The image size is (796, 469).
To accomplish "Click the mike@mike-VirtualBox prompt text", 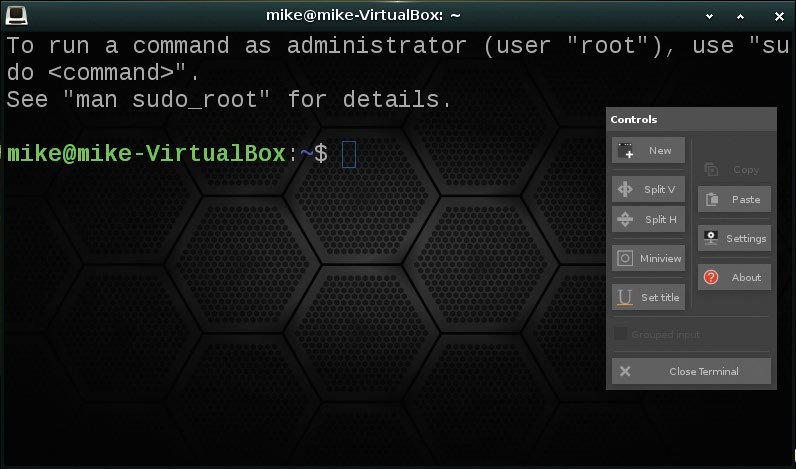I will pos(146,154).
